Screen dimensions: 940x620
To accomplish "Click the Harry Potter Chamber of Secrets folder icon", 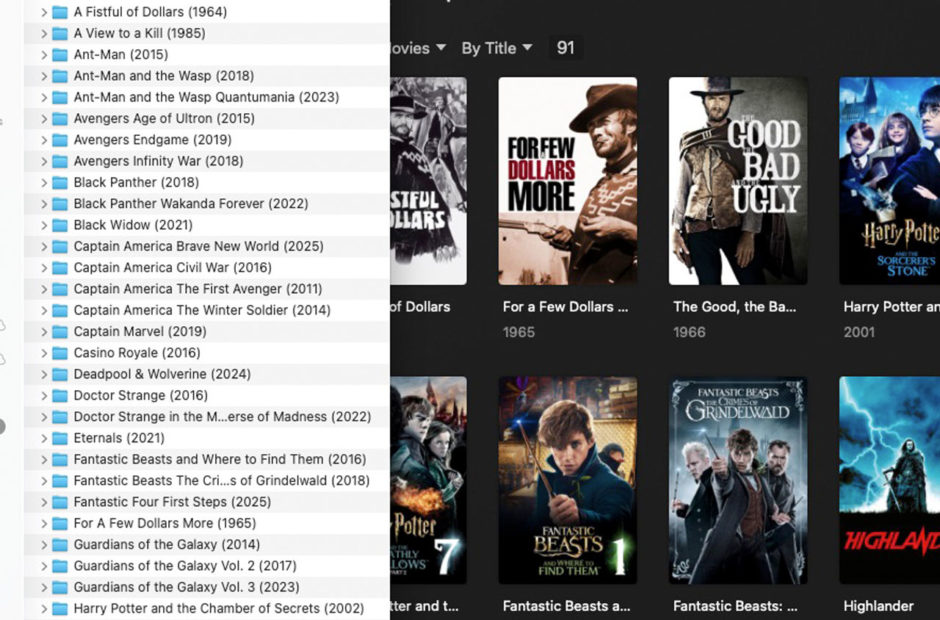I will [x=60, y=608].
